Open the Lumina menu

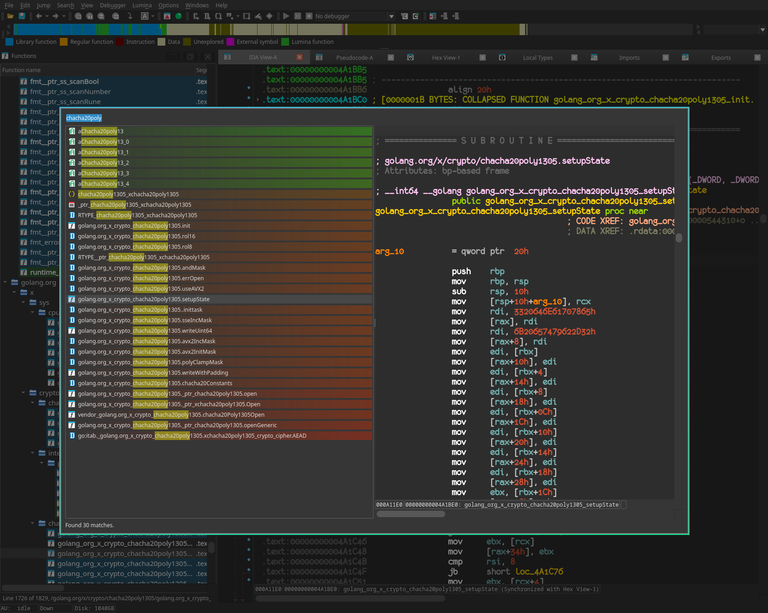141,5
